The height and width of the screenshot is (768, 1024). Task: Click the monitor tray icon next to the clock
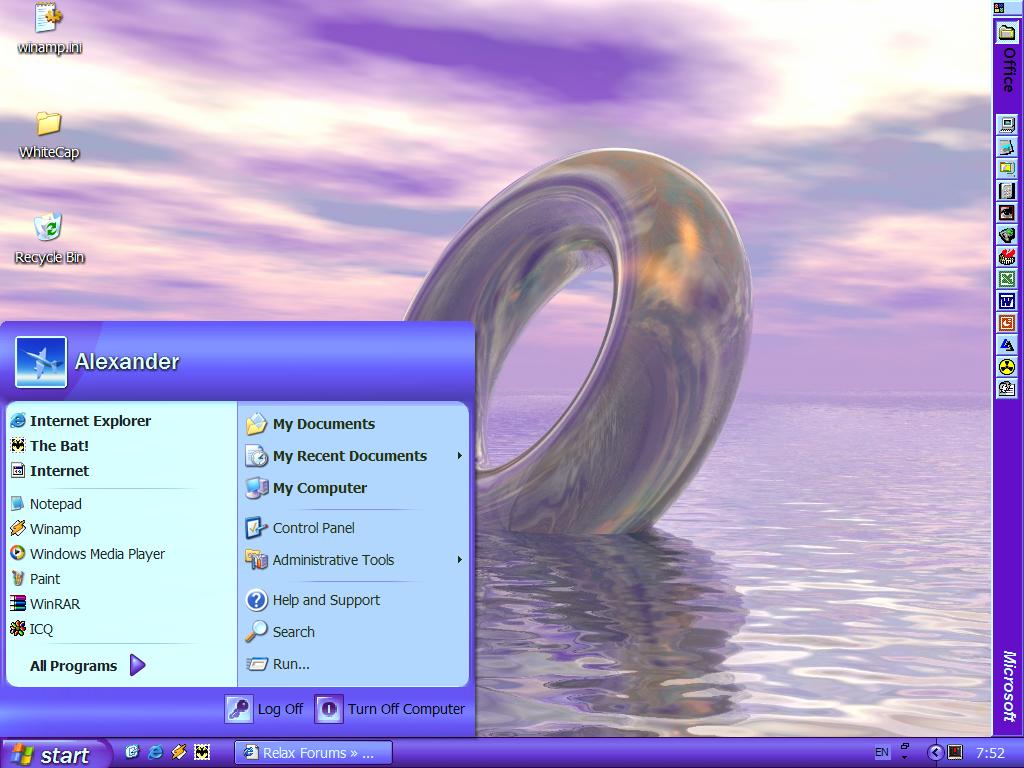pos(954,752)
